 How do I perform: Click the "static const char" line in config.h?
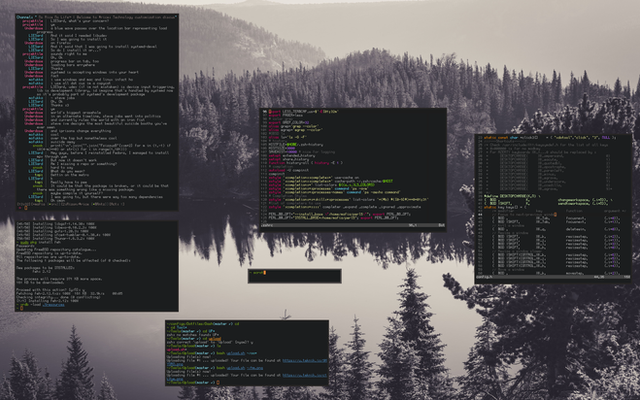(550, 138)
